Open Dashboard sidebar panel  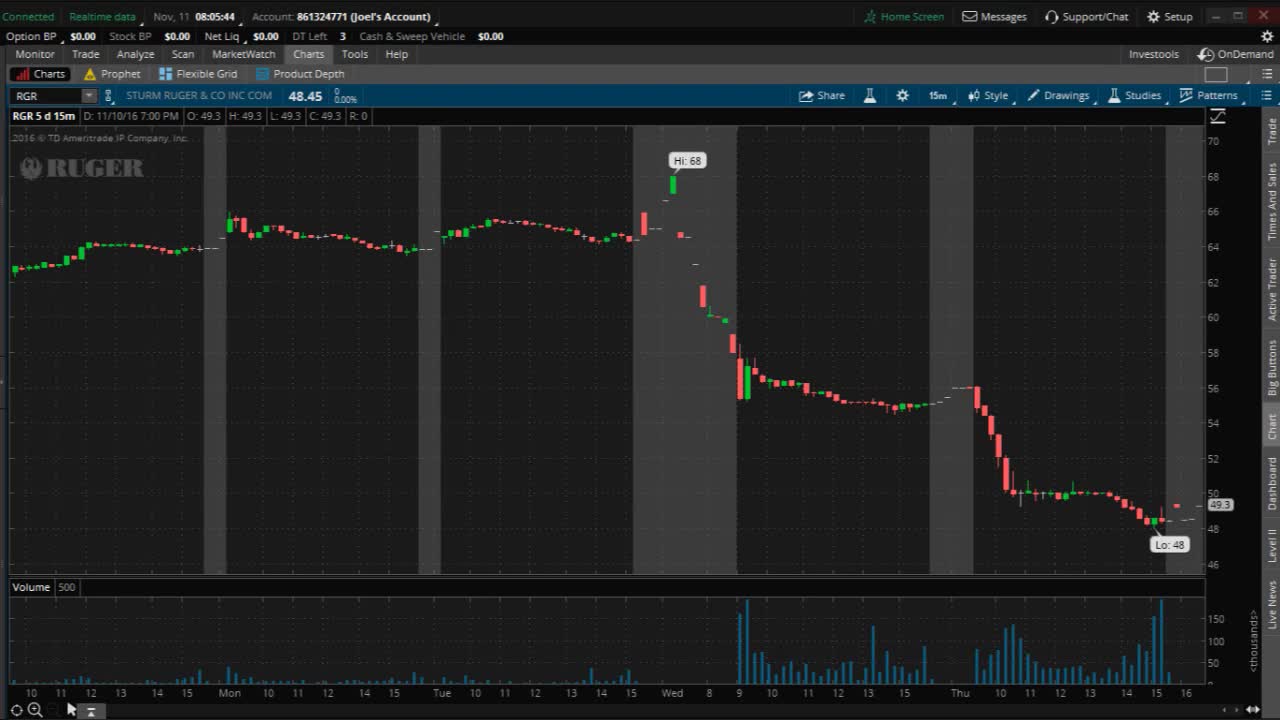[x=1272, y=483]
